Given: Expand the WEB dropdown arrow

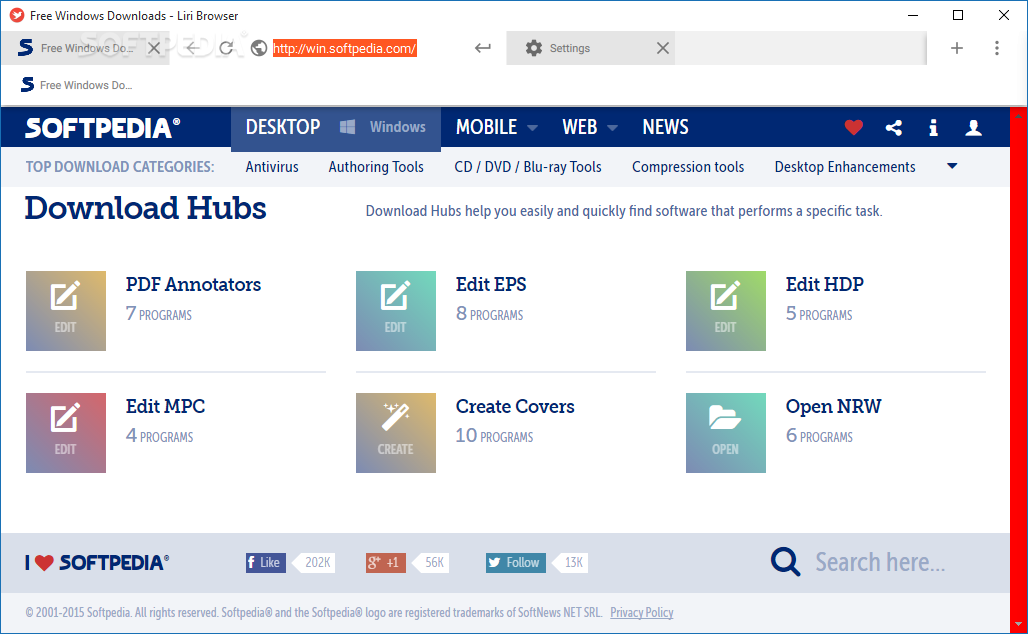Looking at the screenshot, I should click(x=612, y=128).
